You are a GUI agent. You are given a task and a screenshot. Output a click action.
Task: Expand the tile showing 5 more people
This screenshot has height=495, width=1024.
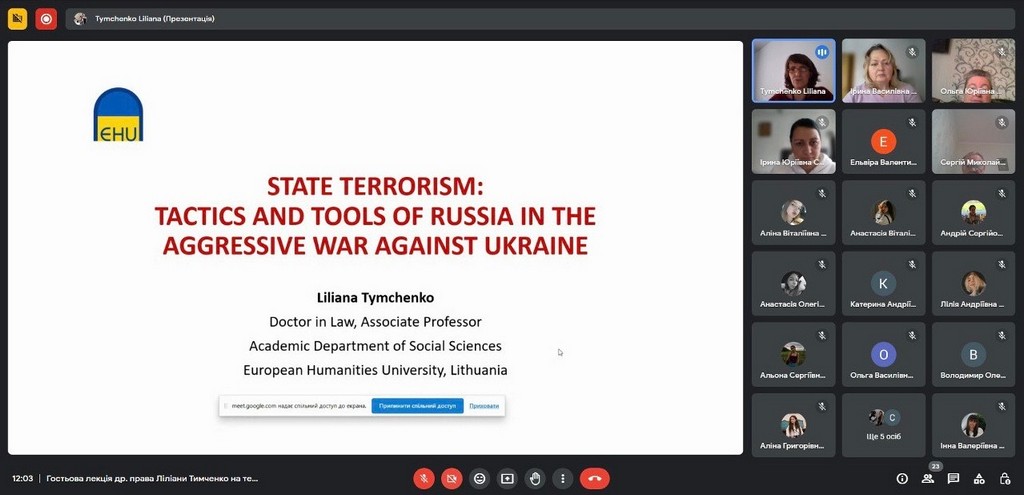click(x=883, y=425)
